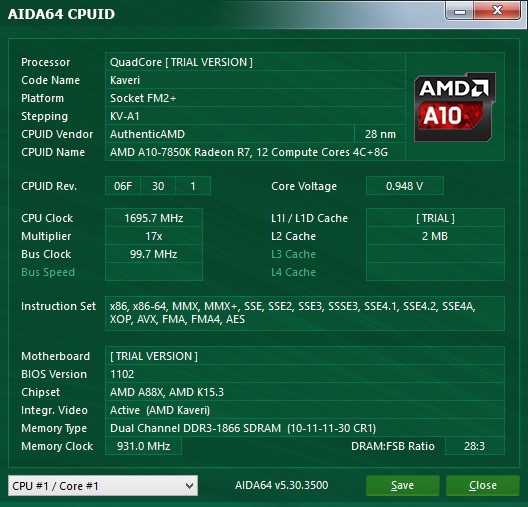Select the Core Voltage 0.948 V box
Image resolution: width=528 pixels, height=507 pixels.
pyautogui.click(x=405, y=186)
